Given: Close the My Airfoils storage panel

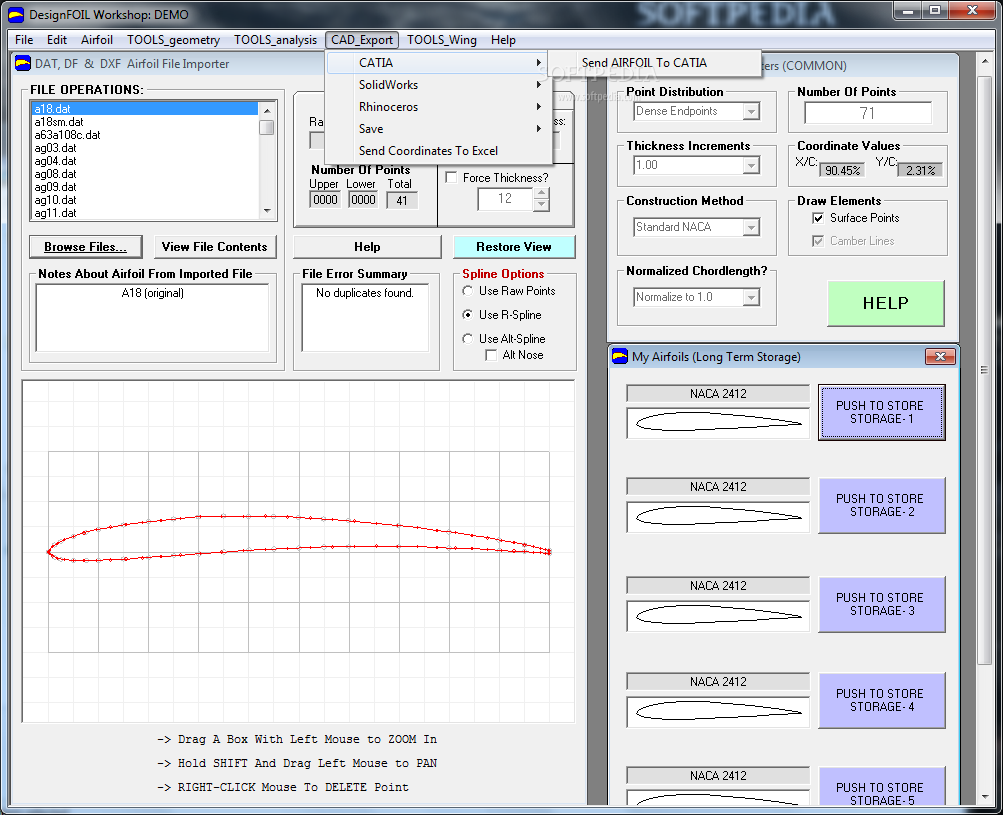Looking at the screenshot, I should pyautogui.click(x=940, y=356).
